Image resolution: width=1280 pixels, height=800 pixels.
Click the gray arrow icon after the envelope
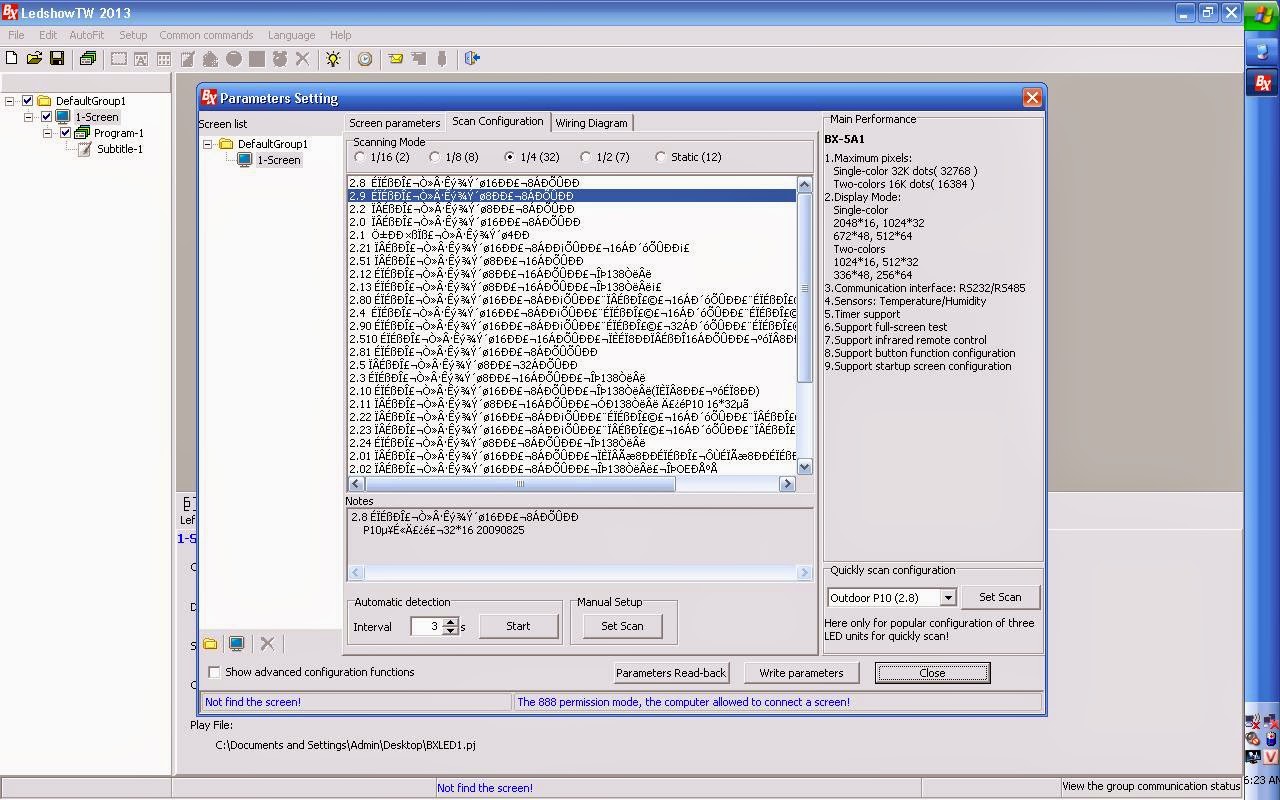point(419,59)
